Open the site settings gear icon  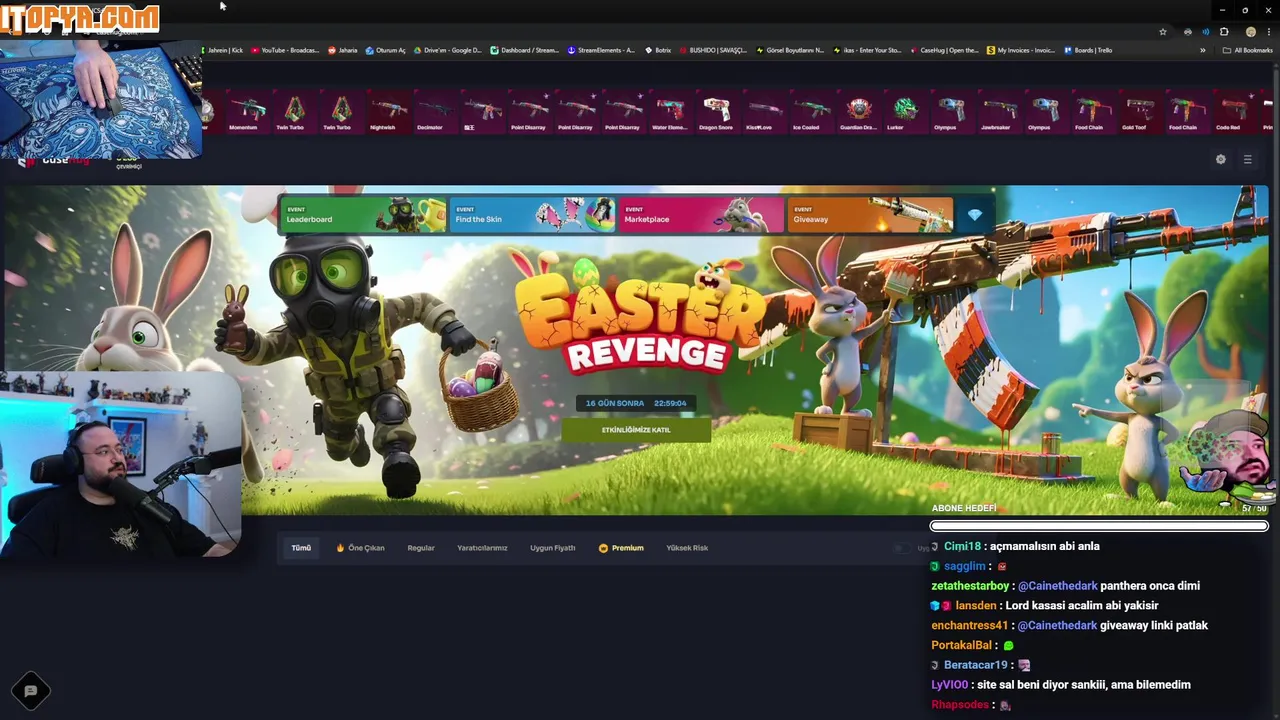1220,159
